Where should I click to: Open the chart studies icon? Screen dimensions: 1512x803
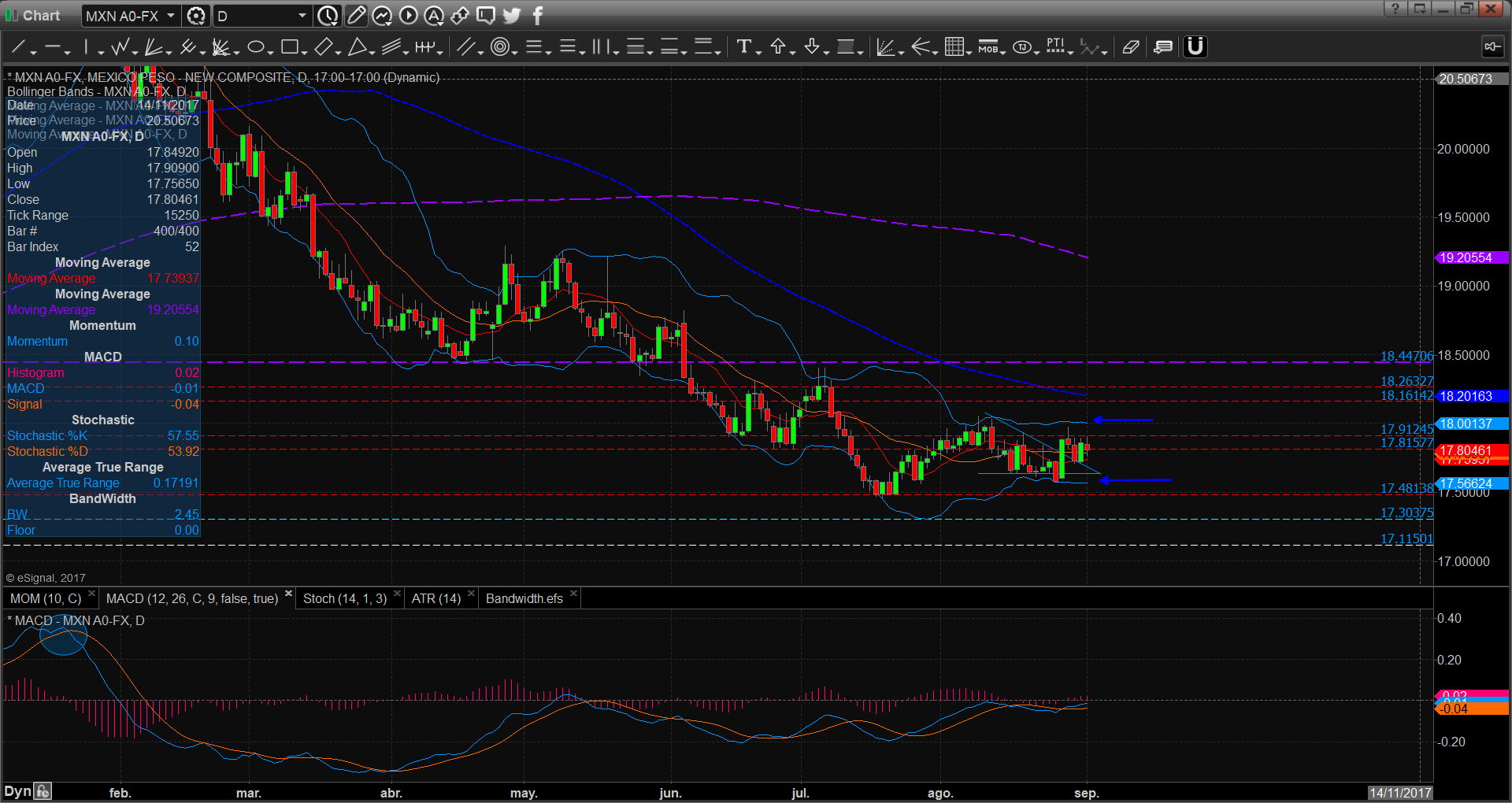382,16
